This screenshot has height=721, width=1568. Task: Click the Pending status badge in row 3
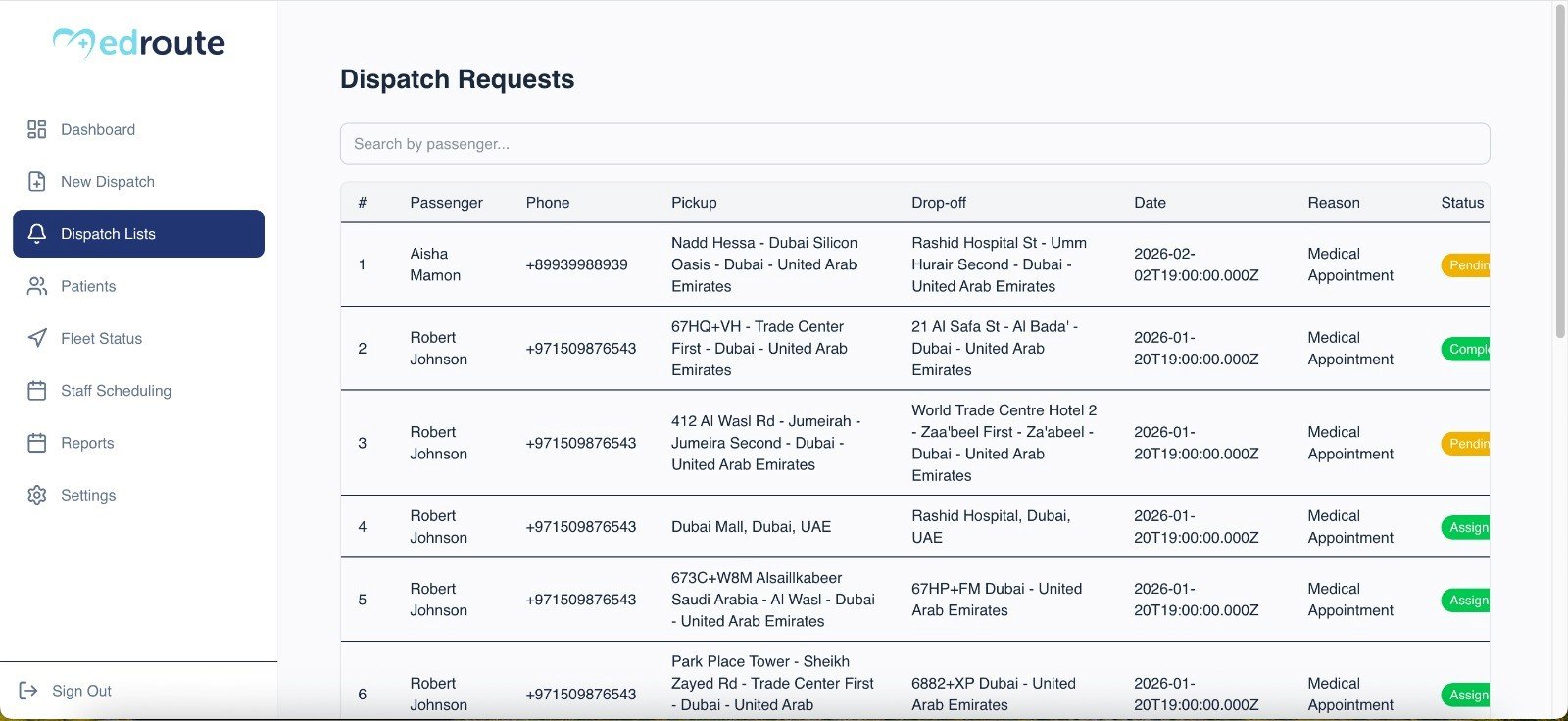1465,443
